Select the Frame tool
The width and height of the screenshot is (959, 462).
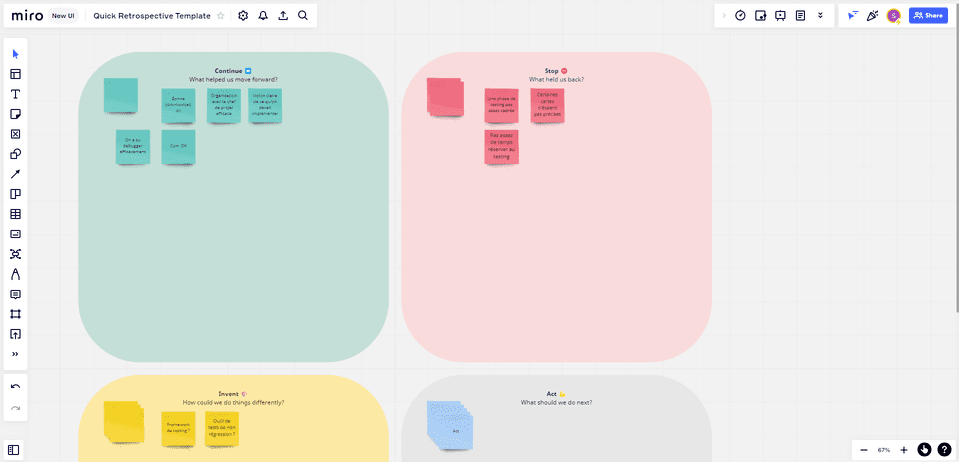pyautogui.click(x=16, y=314)
